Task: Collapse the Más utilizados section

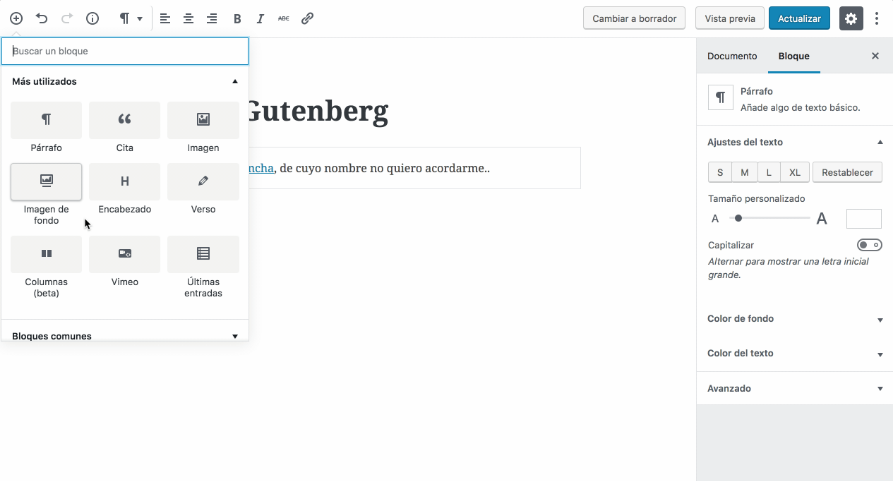Action: [x=125, y=81]
